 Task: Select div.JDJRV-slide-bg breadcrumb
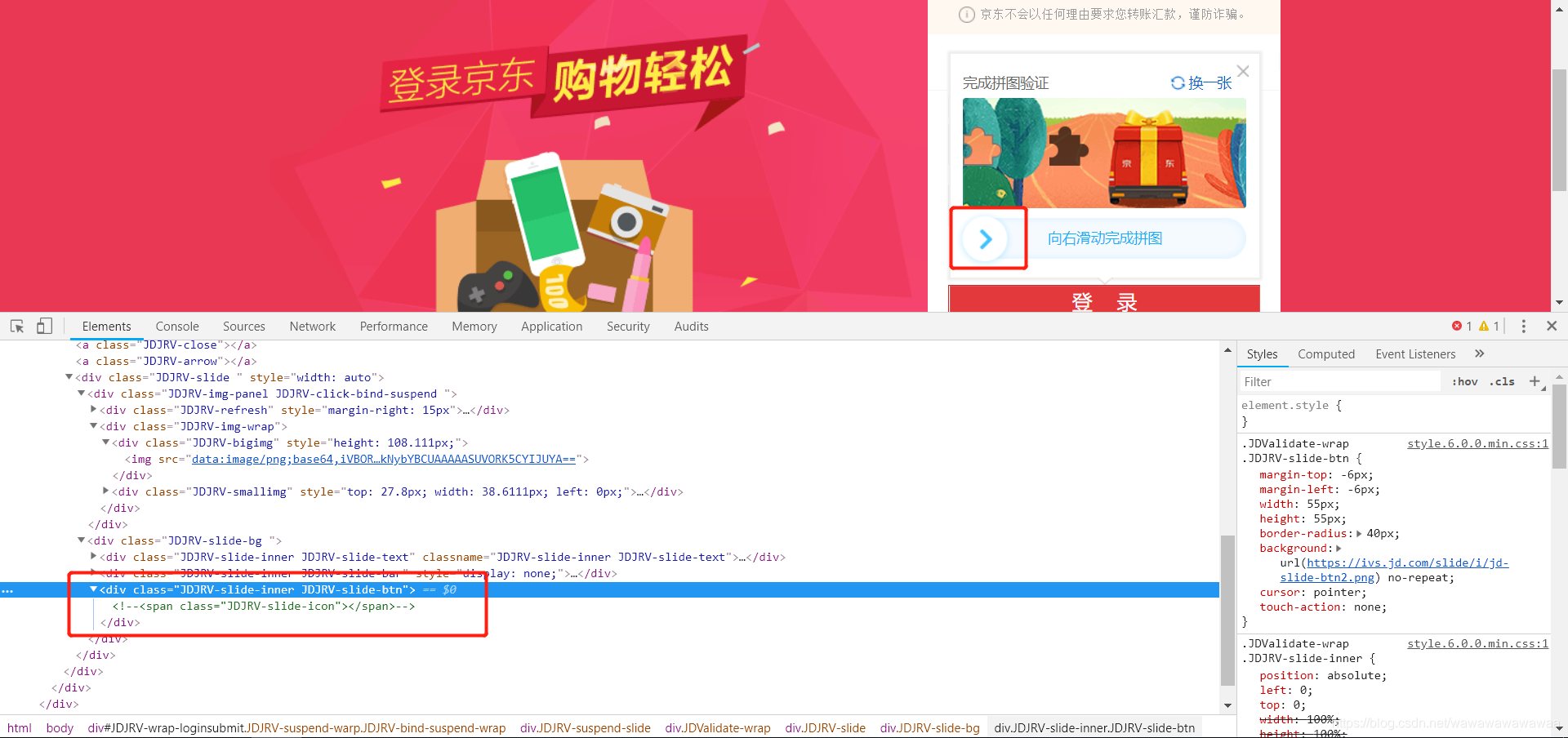point(930,727)
